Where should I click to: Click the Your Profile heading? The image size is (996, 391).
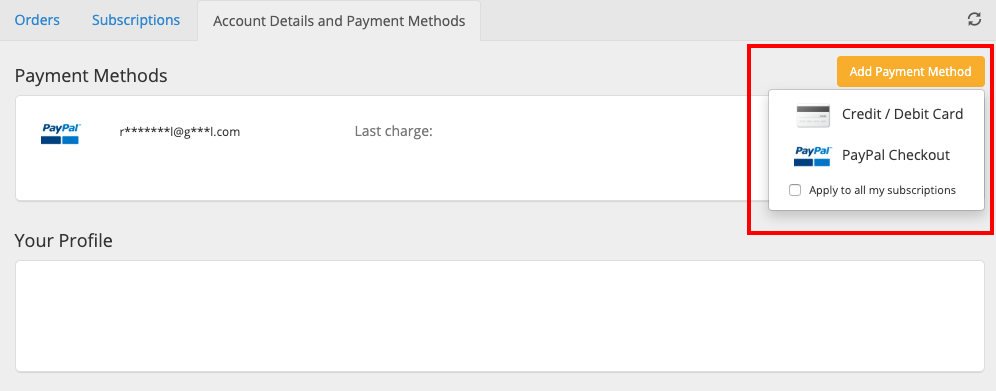point(64,241)
